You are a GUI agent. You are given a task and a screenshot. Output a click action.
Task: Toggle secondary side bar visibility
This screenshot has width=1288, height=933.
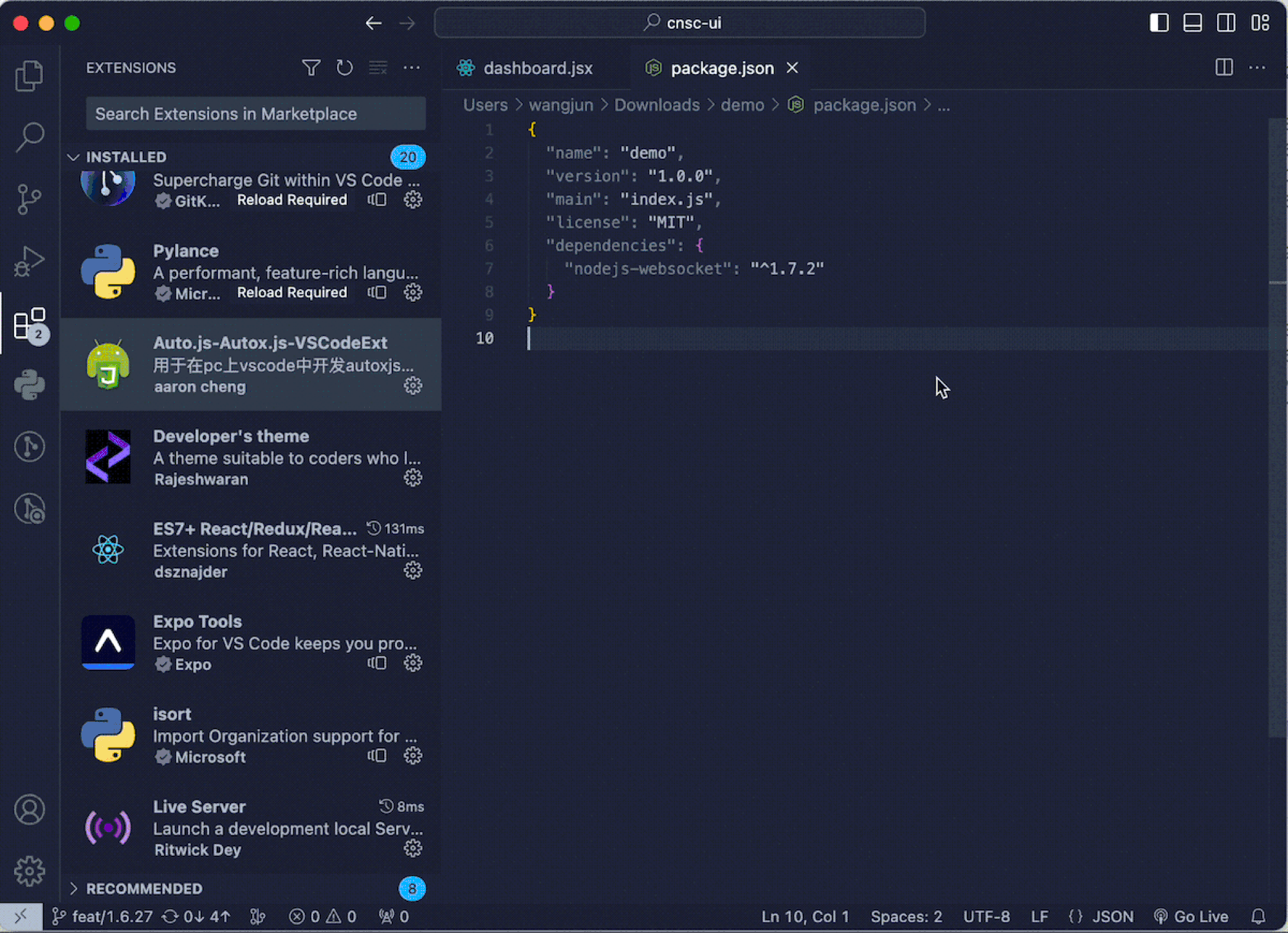tap(1226, 23)
